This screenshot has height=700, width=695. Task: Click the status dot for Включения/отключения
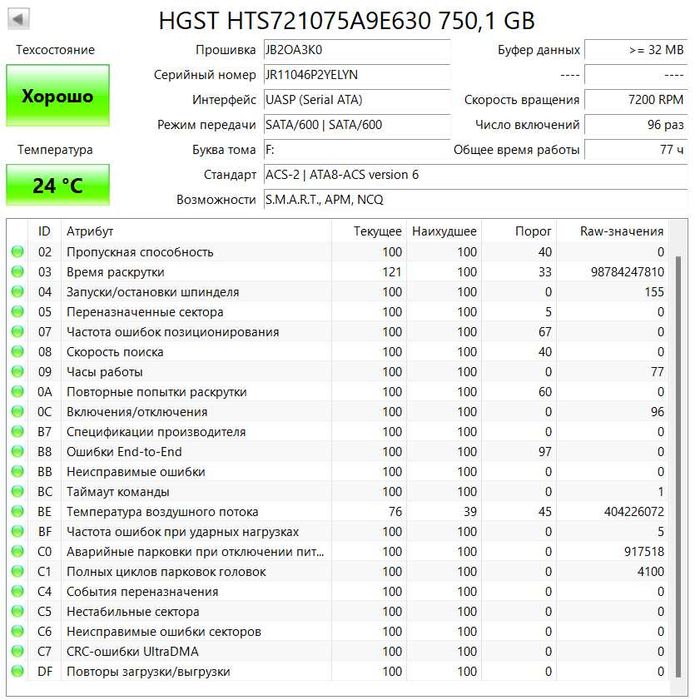[17, 412]
